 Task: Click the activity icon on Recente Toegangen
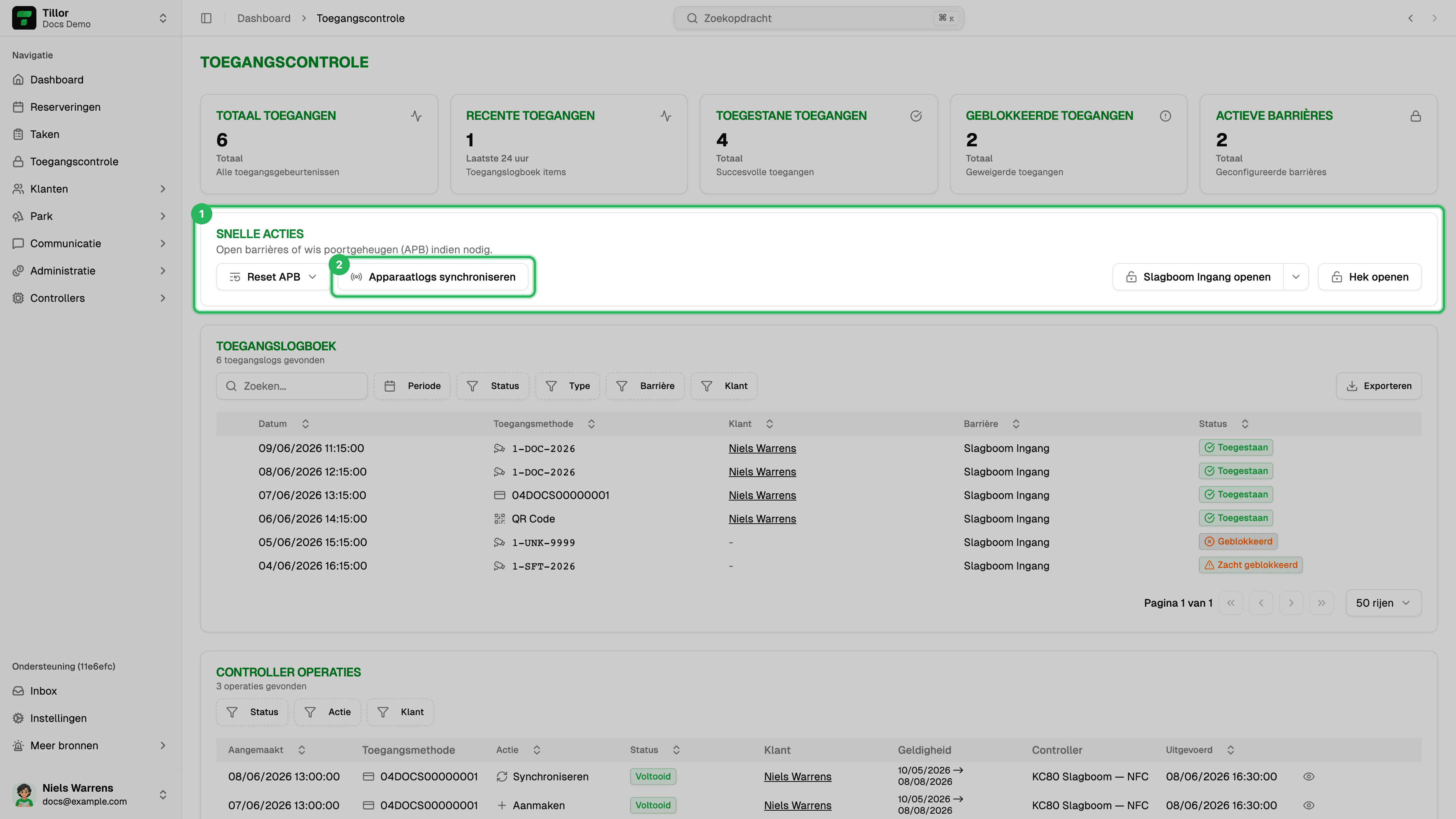[x=666, y=116]
